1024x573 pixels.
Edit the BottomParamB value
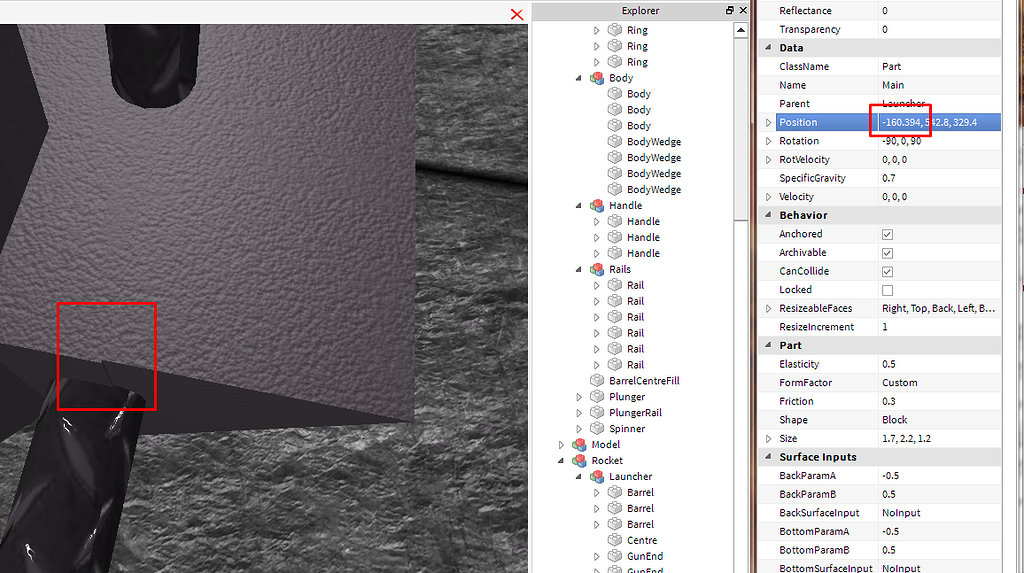coord(940,550)
